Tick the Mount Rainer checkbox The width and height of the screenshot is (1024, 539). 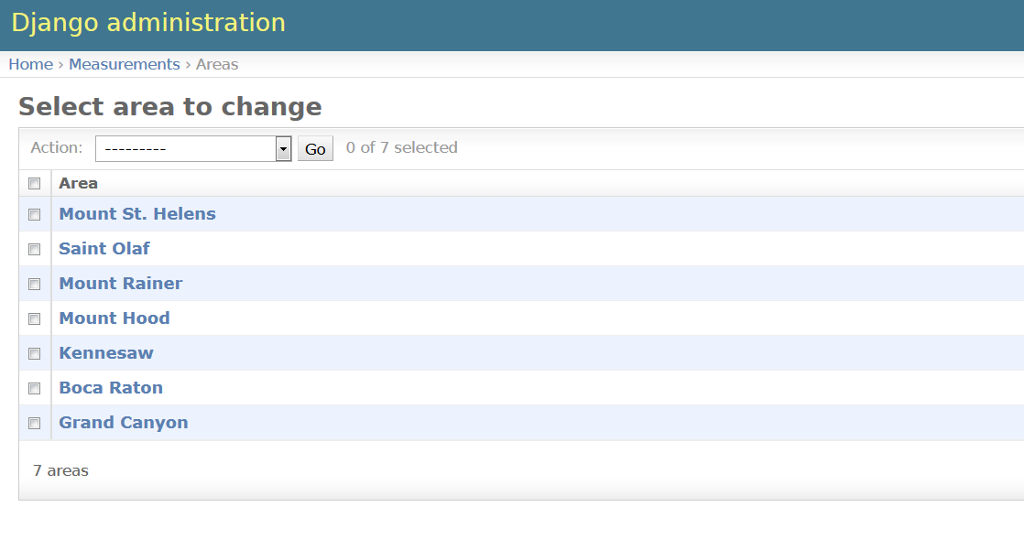[x=34, y=284]
